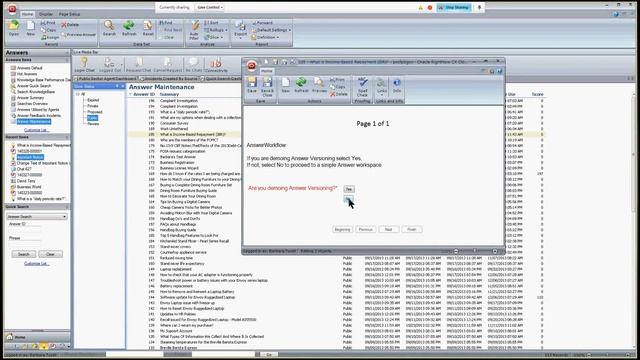Open the Public Sector Agent Dashboard tab
The image size is (640, 360).
pyautogui.click(x=107, y=78)
